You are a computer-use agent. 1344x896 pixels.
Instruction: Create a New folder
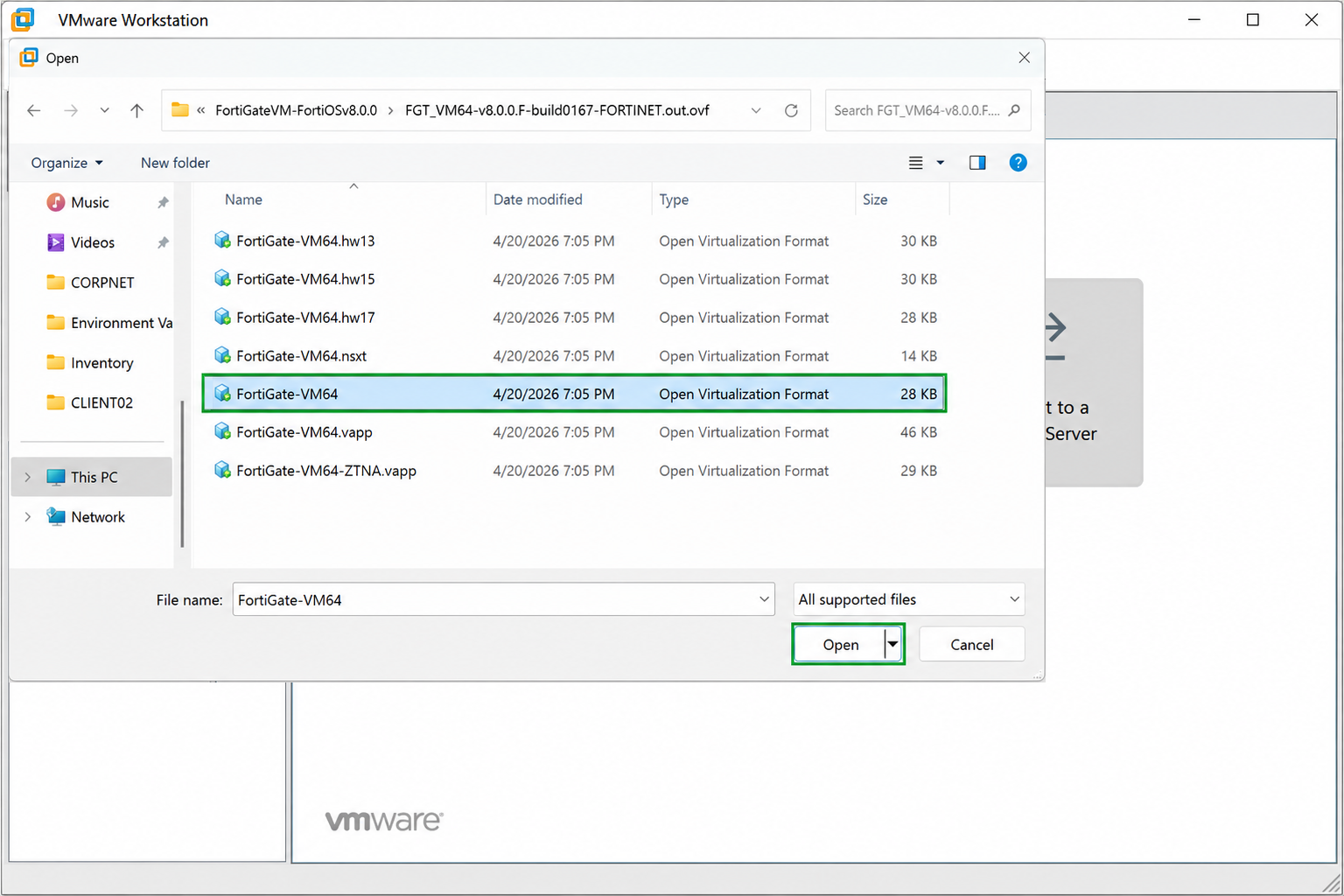[x=175, y=163]
